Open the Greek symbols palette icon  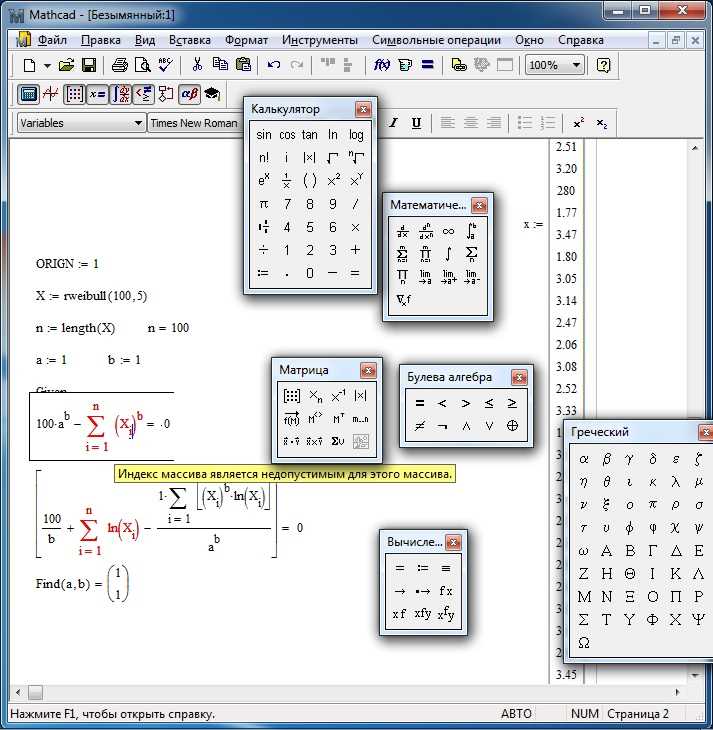(x=189, y=94)
